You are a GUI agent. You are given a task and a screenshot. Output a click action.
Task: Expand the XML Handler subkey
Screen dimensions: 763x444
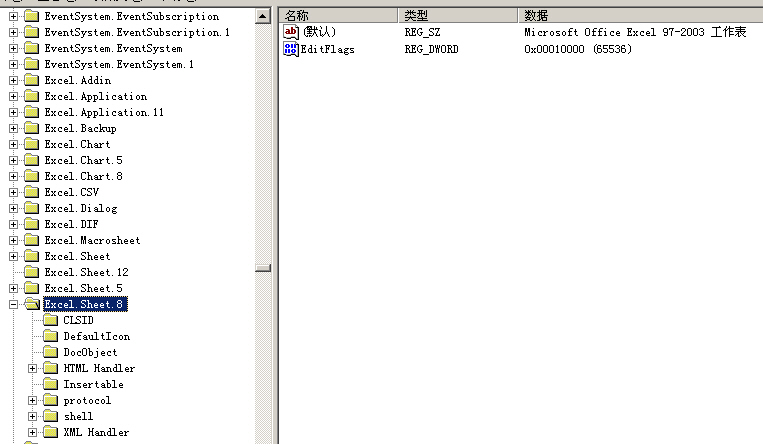[x=33, y=432]
